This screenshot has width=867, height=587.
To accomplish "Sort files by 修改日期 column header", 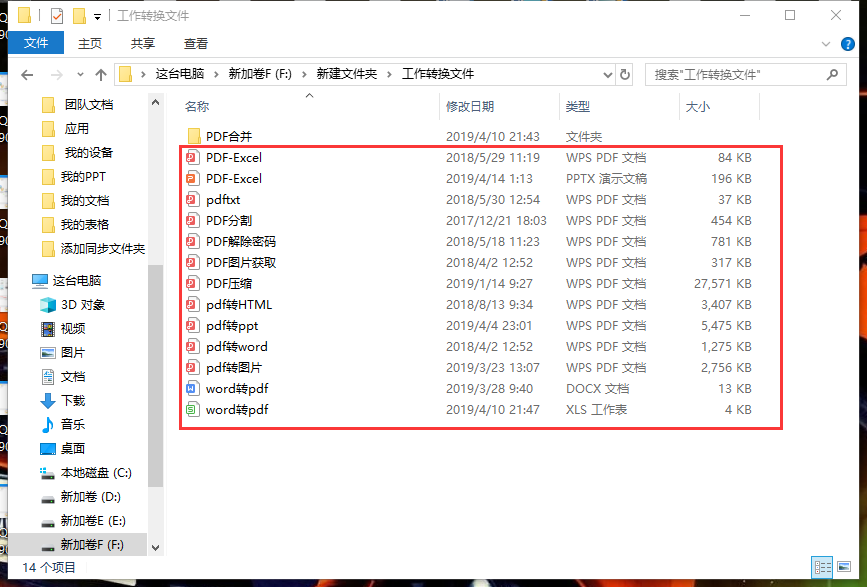I will pyautogui.click(x=470, y=107).
